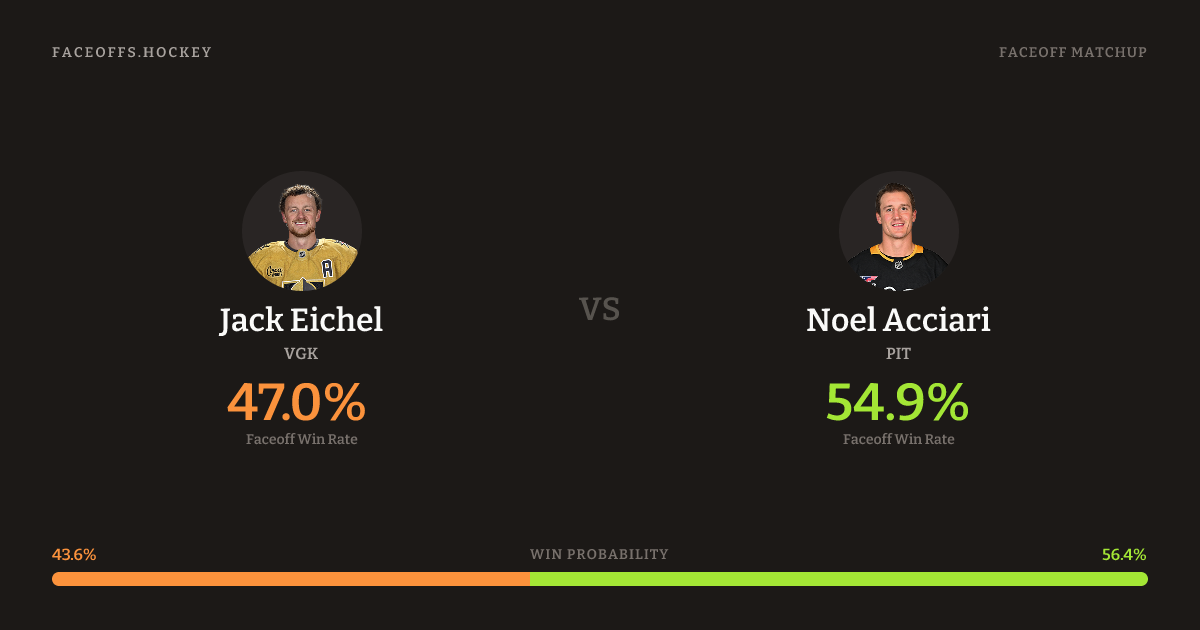Click the 56.4% win probability value

coord(1124,554)
